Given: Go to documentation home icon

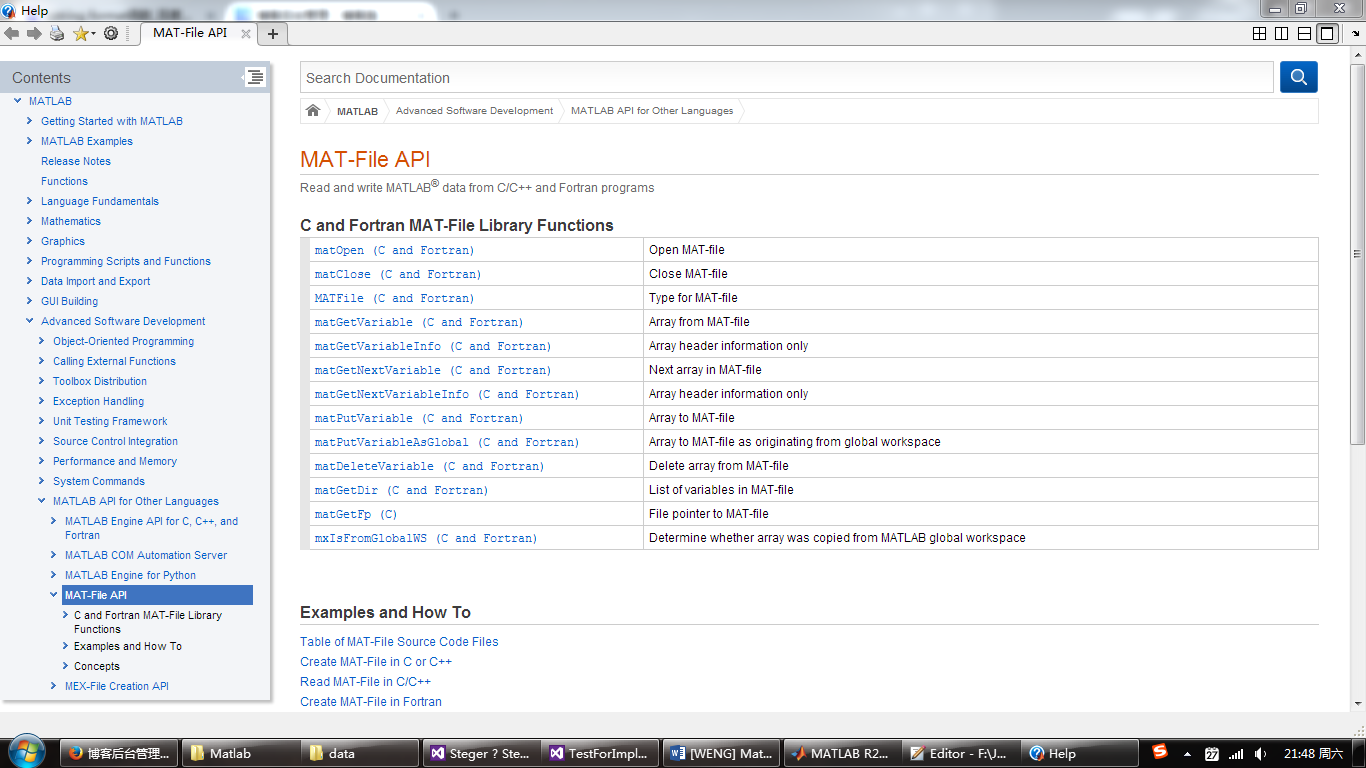Looking at the screenshot, I should tap(313, 111).
